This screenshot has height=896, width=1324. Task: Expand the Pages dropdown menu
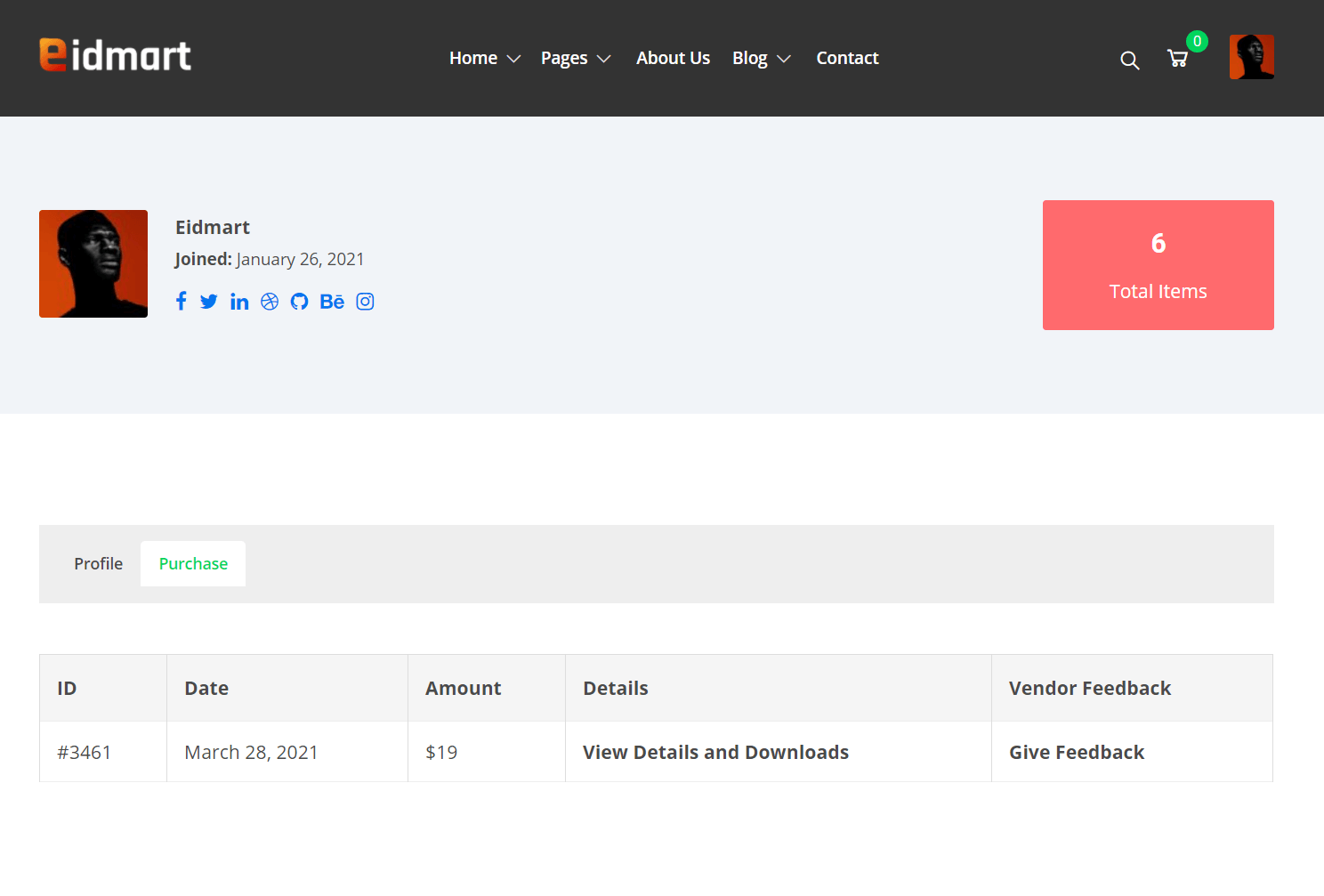(605, 59)
